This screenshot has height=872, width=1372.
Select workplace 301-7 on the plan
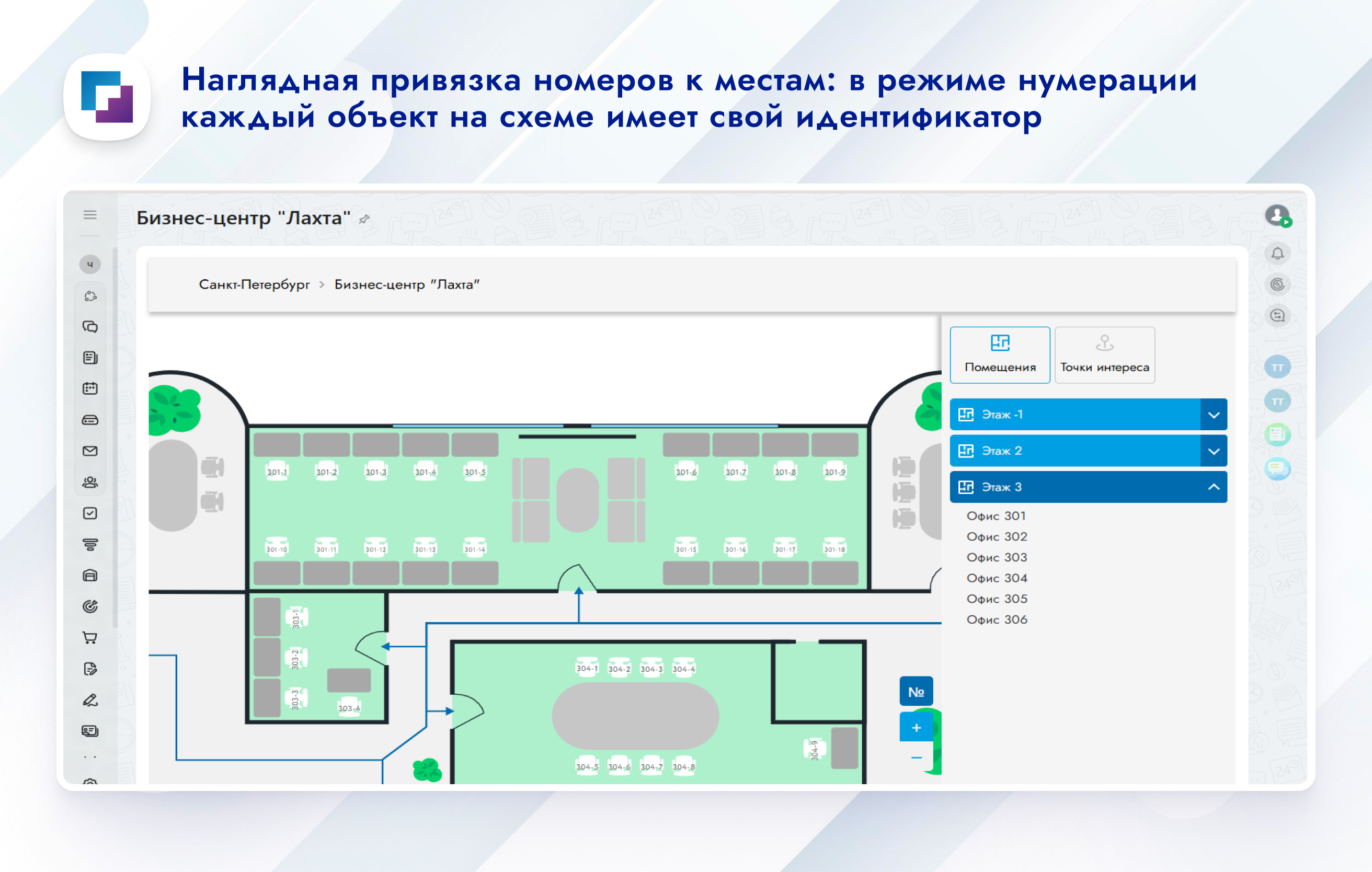[736, 472]
